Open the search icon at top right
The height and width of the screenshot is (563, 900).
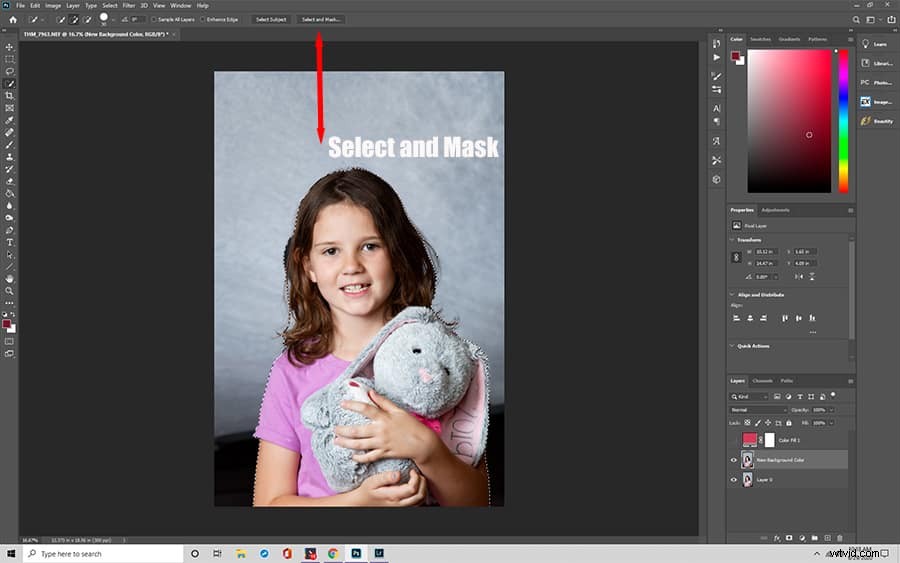coord(856,20)
